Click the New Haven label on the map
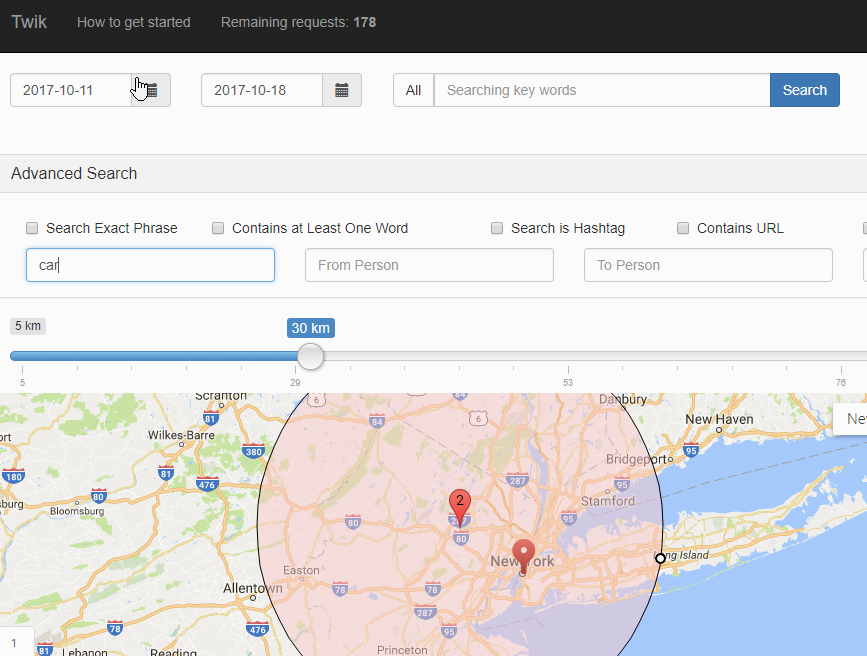The image size is (867, 656). [719, 419]
